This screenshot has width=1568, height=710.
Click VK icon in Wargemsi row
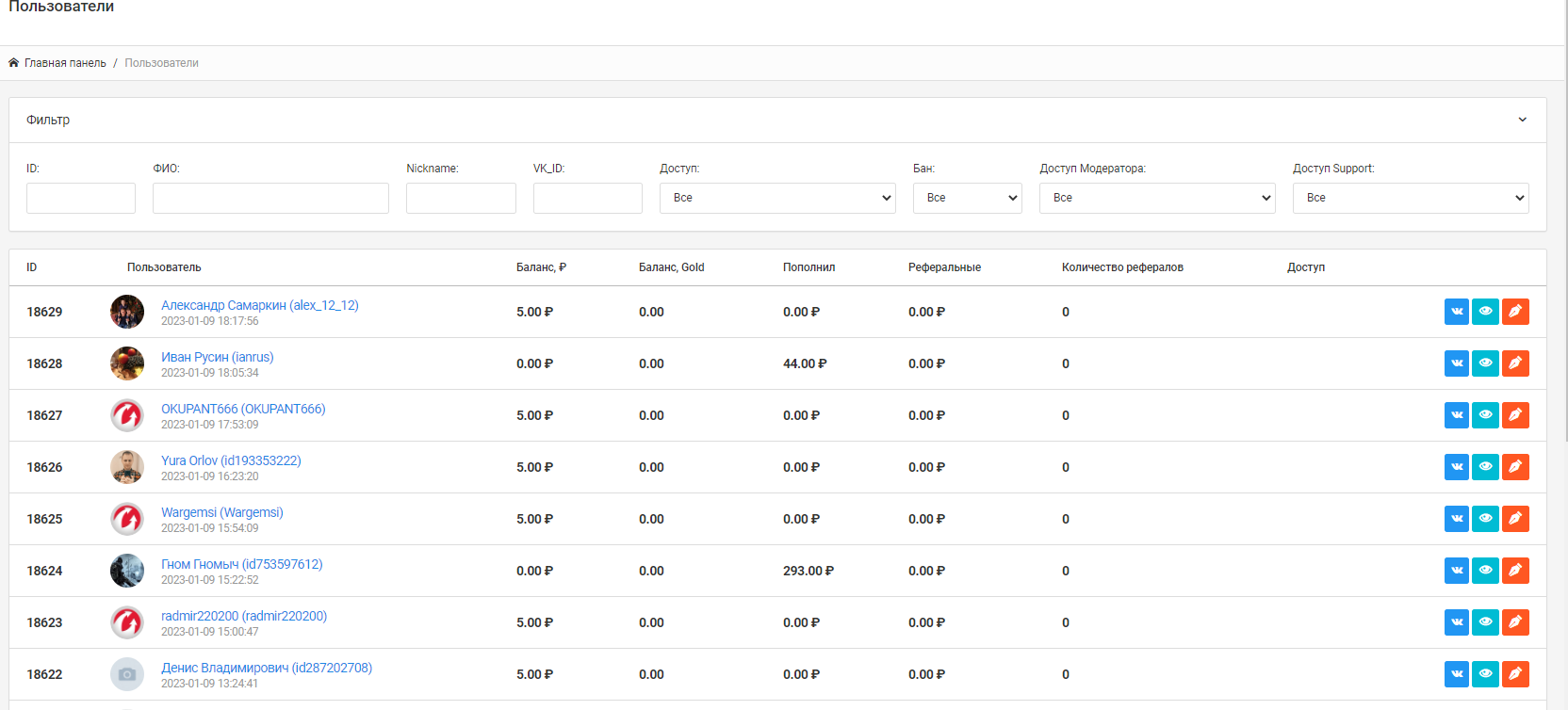pos(1456,519)
